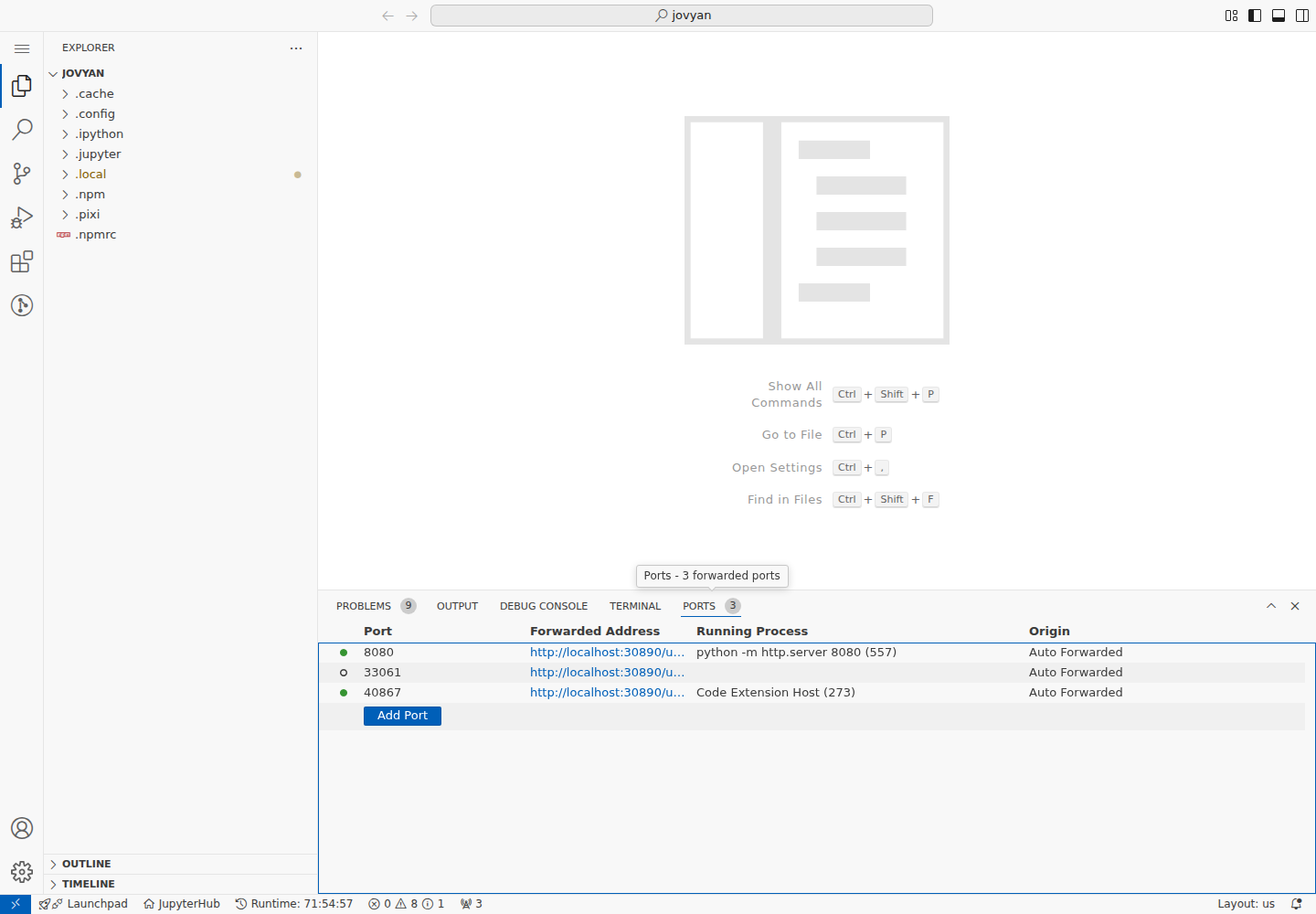Screen dimensions: 1316x914
Task: Select the PORTS tab
Action: coord(711,606)
